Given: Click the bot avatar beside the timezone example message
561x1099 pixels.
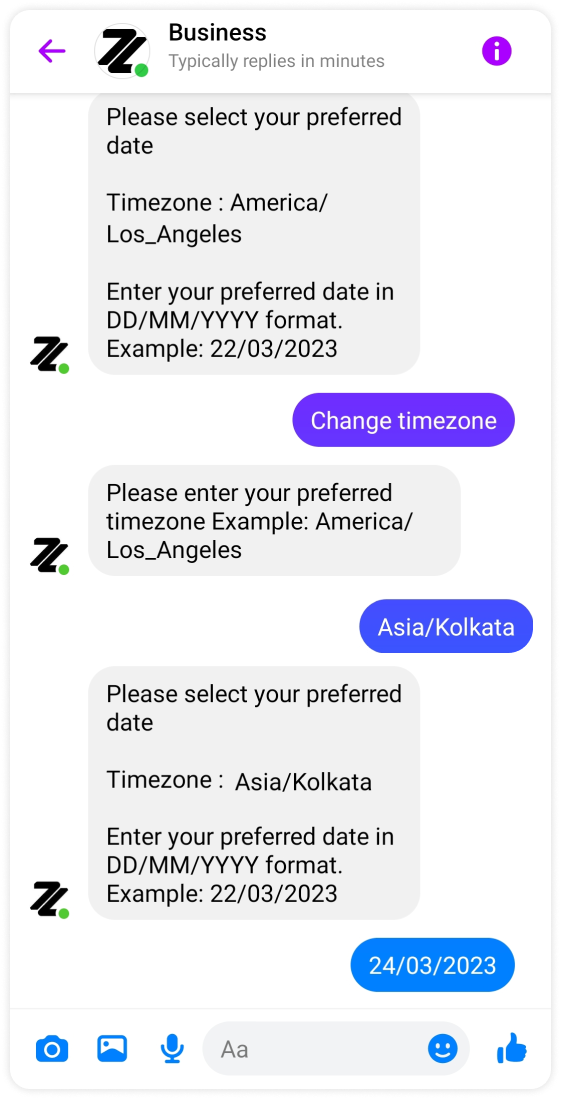Looking at the screenshot, I should click(x=49, y=557).
